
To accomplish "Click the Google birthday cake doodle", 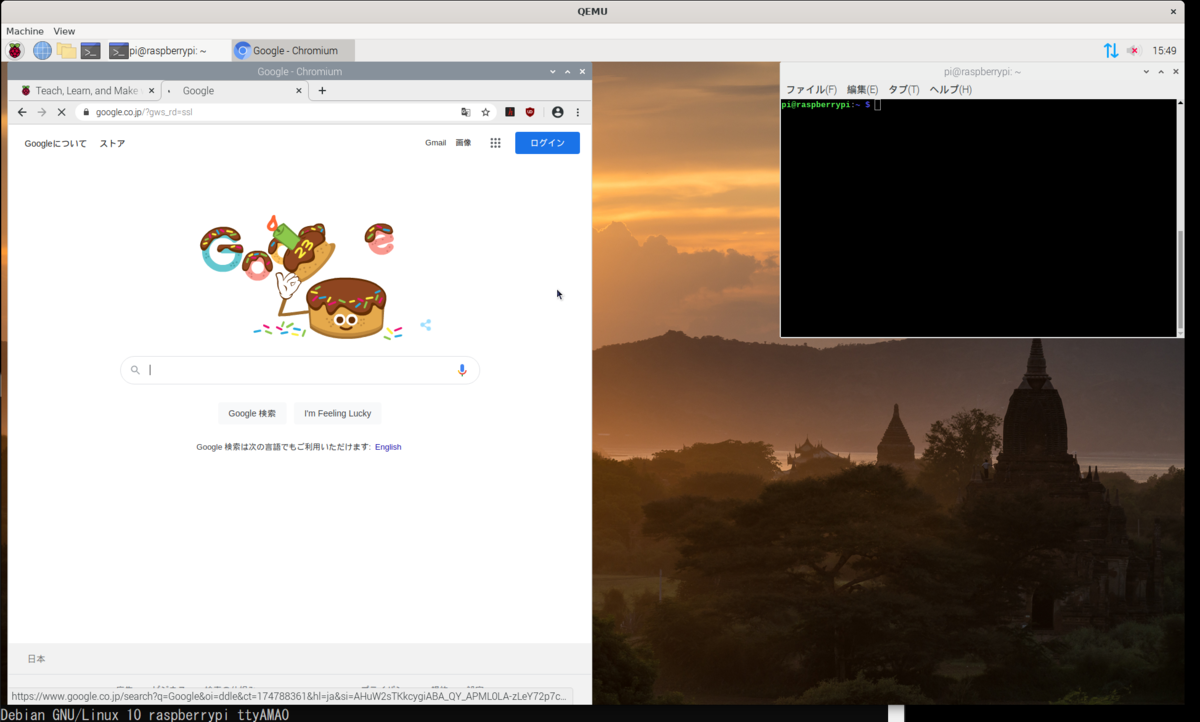I will (x=298, y=278).
